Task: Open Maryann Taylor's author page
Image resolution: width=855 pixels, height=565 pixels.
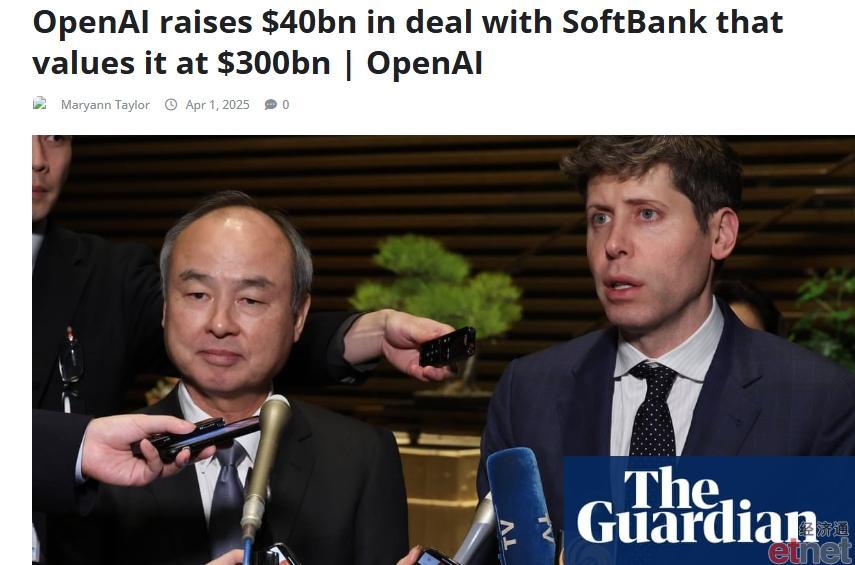Action: pos(105,105)
